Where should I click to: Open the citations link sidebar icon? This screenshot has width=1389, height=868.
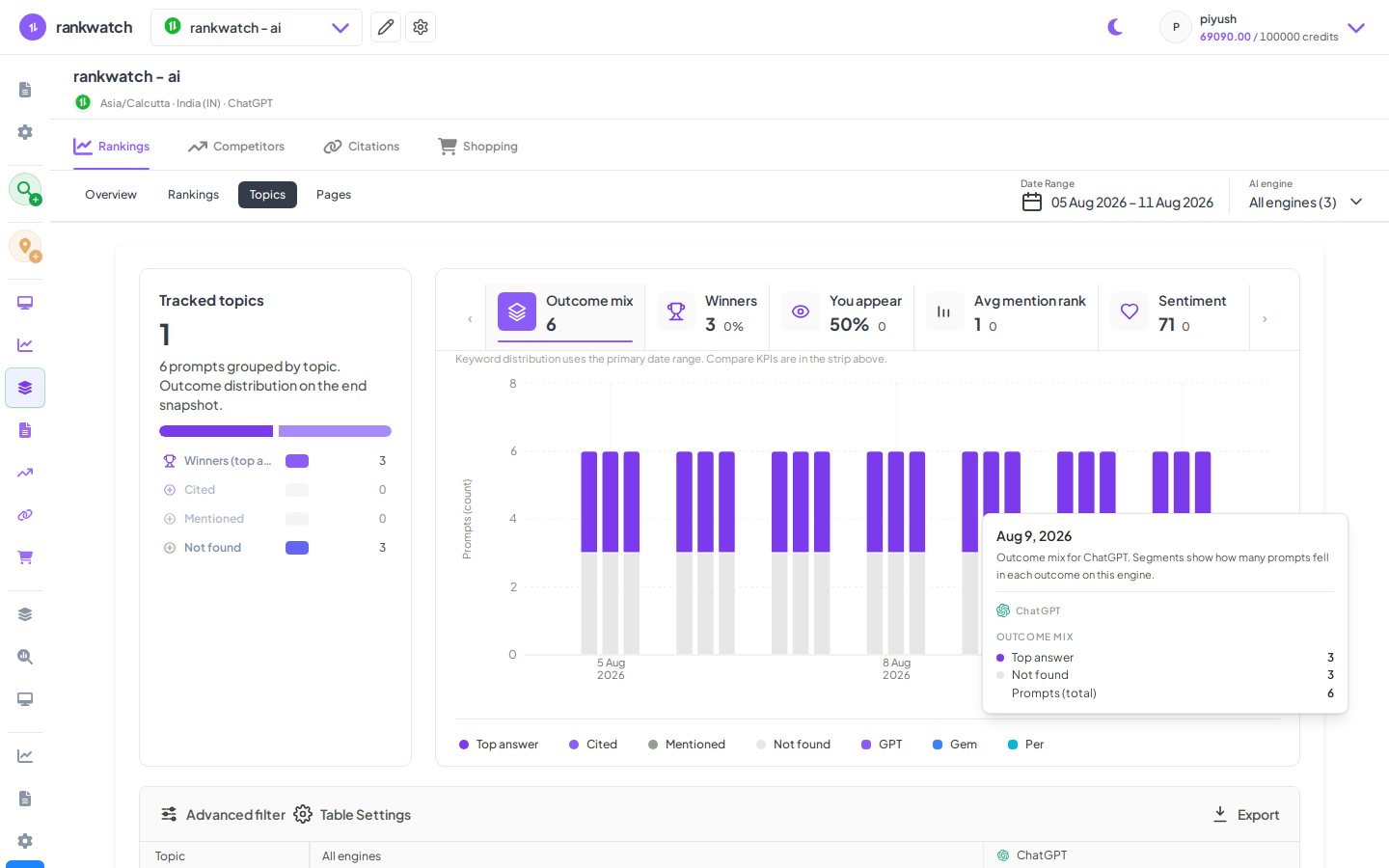pos(25,515)
